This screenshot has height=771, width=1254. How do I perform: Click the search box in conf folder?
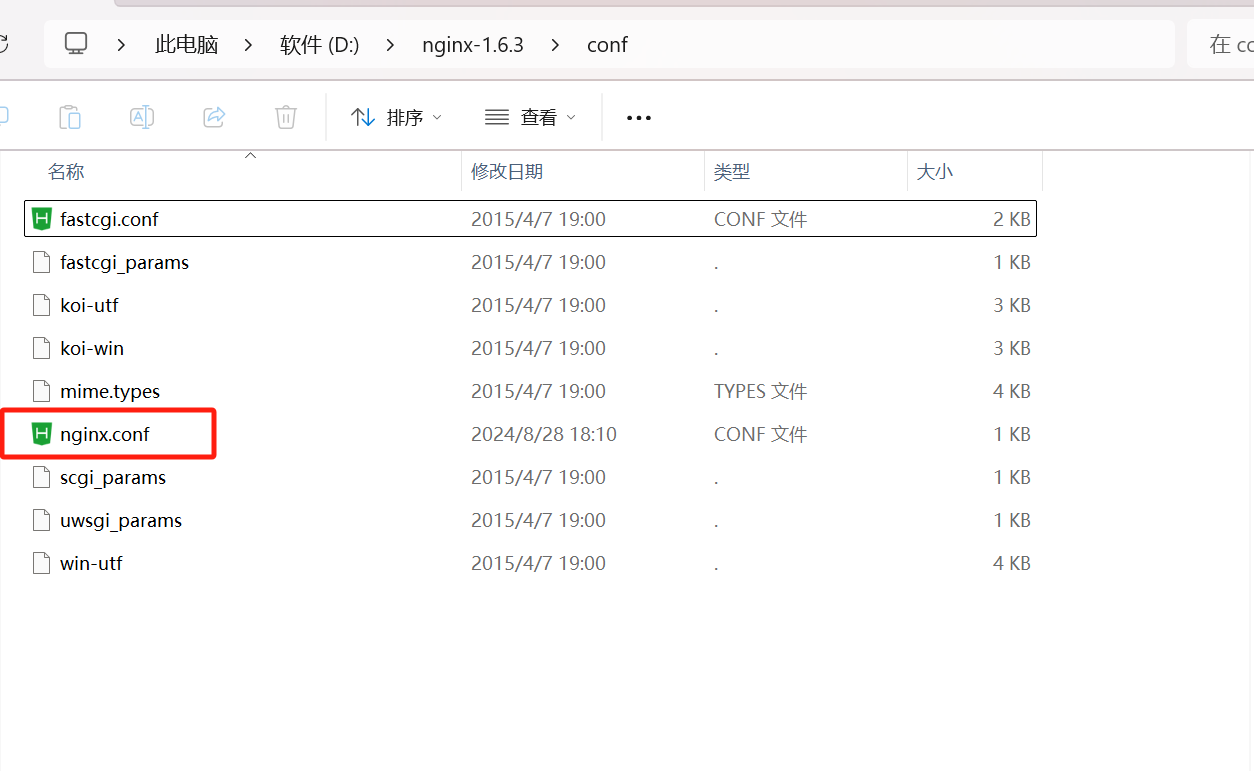pyautogui.click(x=1220, y=45)
